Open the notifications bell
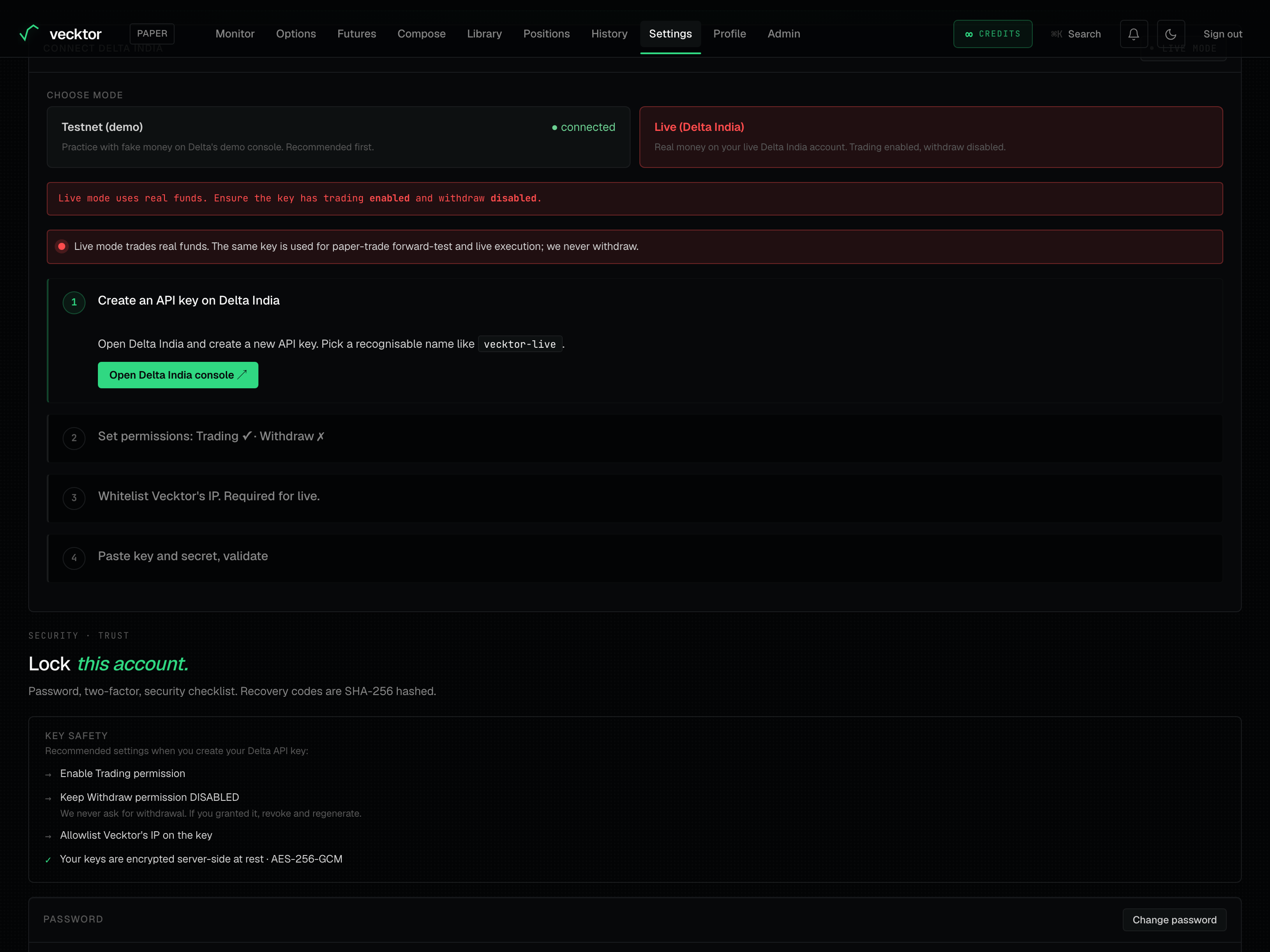The width and height of the screenshot is (1270, 952). [x=1133, y=34]
